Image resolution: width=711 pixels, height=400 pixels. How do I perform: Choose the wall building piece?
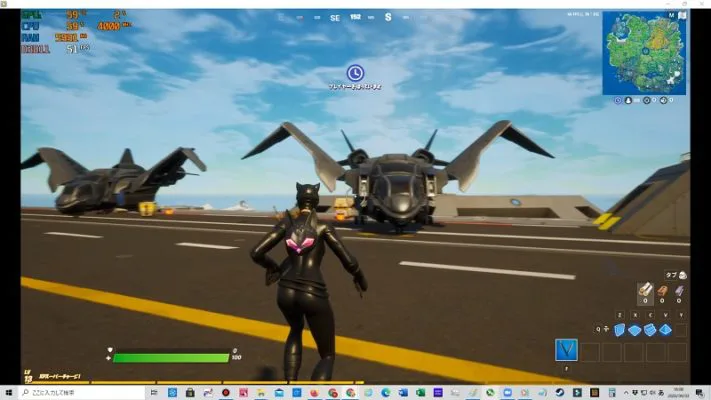pos(619,330)
